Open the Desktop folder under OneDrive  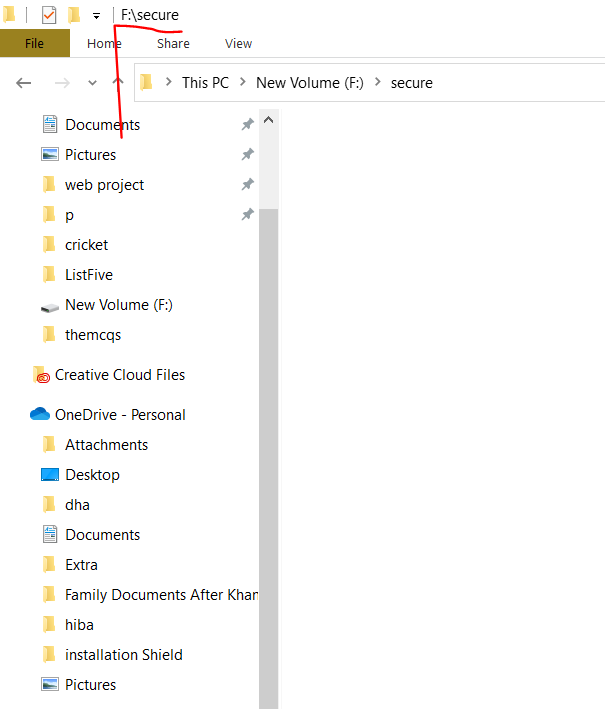[92, 475]
